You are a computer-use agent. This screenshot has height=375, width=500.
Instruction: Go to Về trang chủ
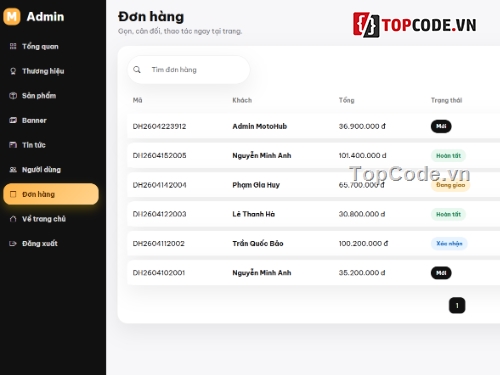point(51,219)
